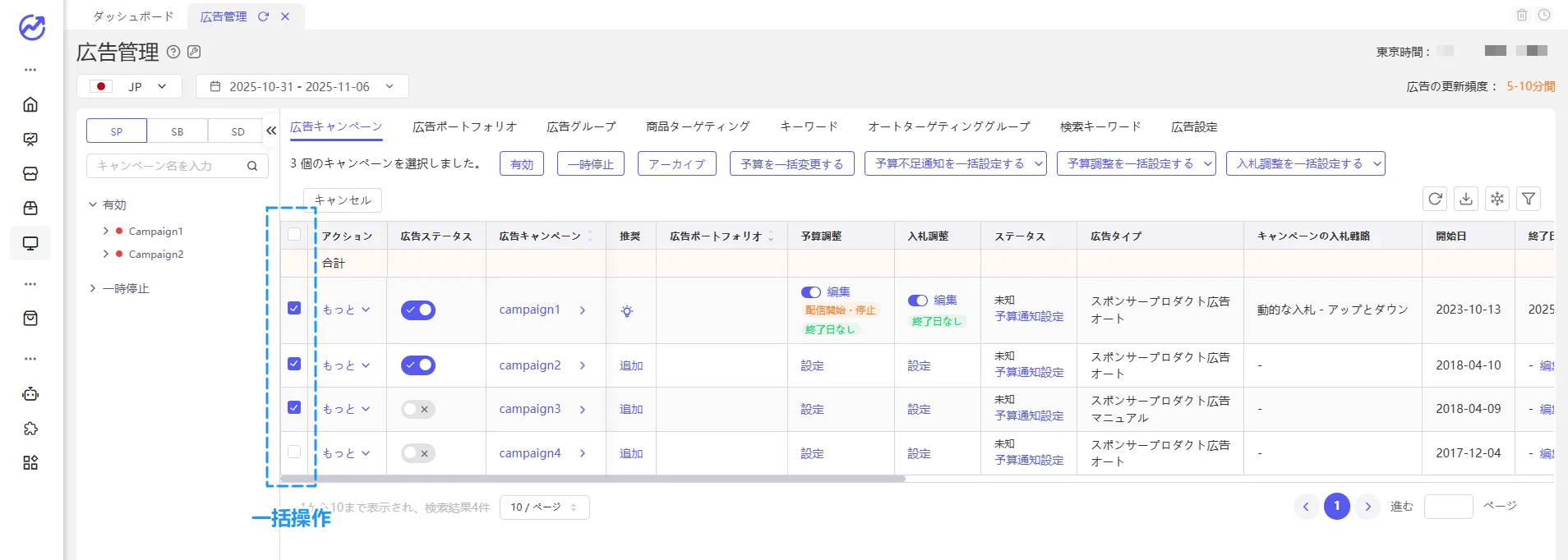The width and height of the screenshot is (1568, 560).
Task: Expand 入札調整を一括設定する dropdown
Action: click(1305, 163)
